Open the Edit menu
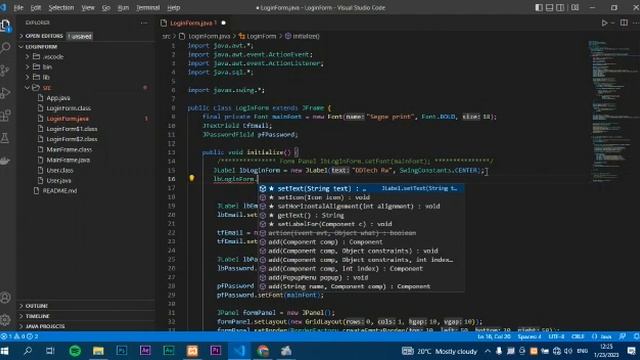The image size is (640, 360). (36, 7)
